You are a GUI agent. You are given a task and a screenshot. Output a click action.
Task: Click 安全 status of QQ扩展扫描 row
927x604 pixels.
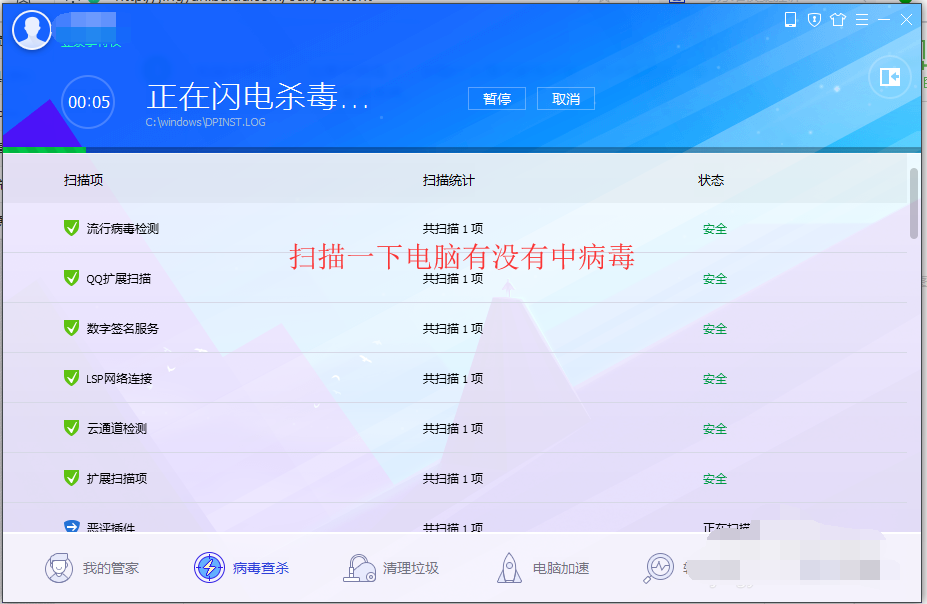point(715,279)
